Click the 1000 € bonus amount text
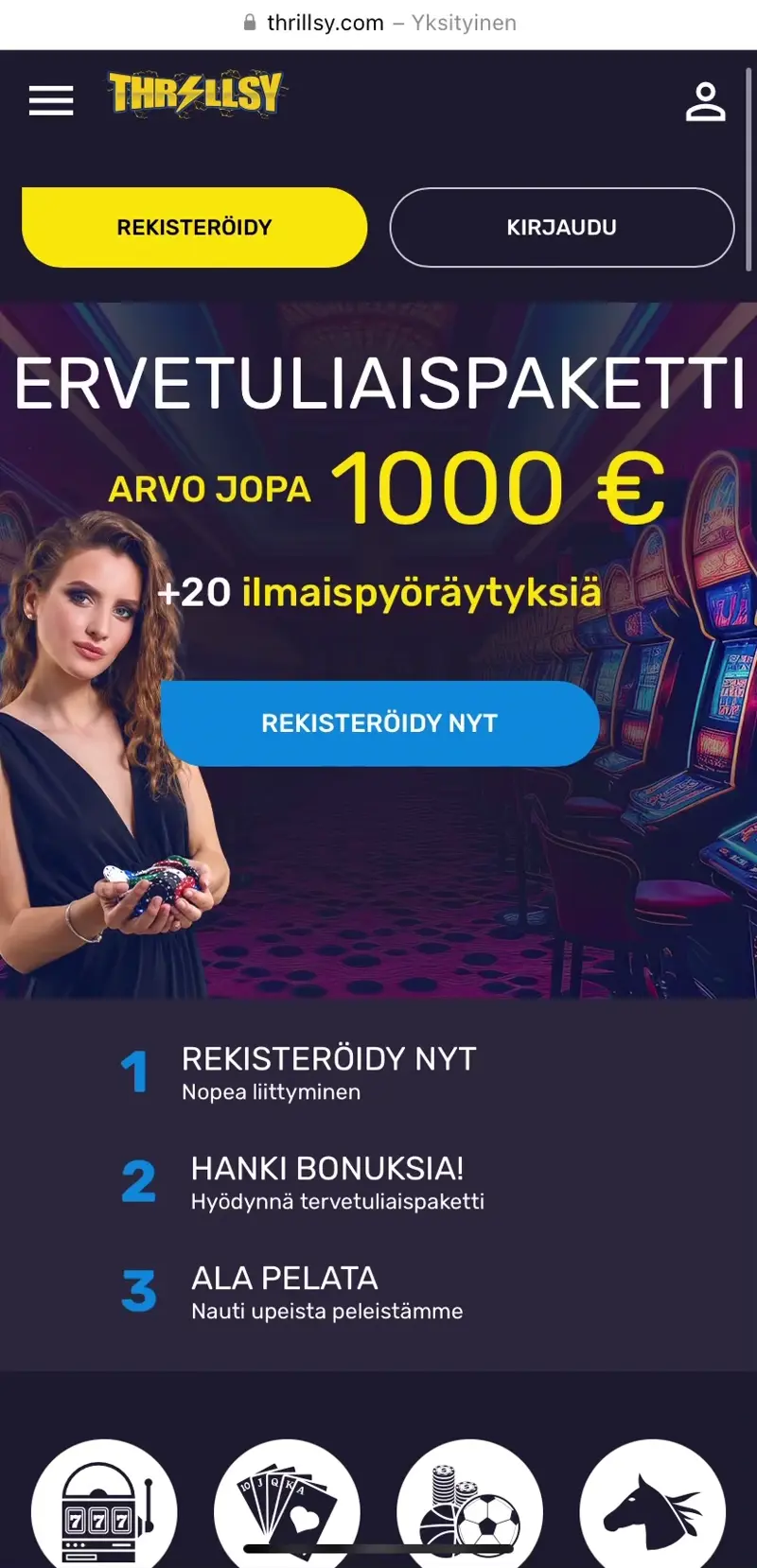Screen dimensions: 757x1568 pyautogui.click(x=499, y=488)
